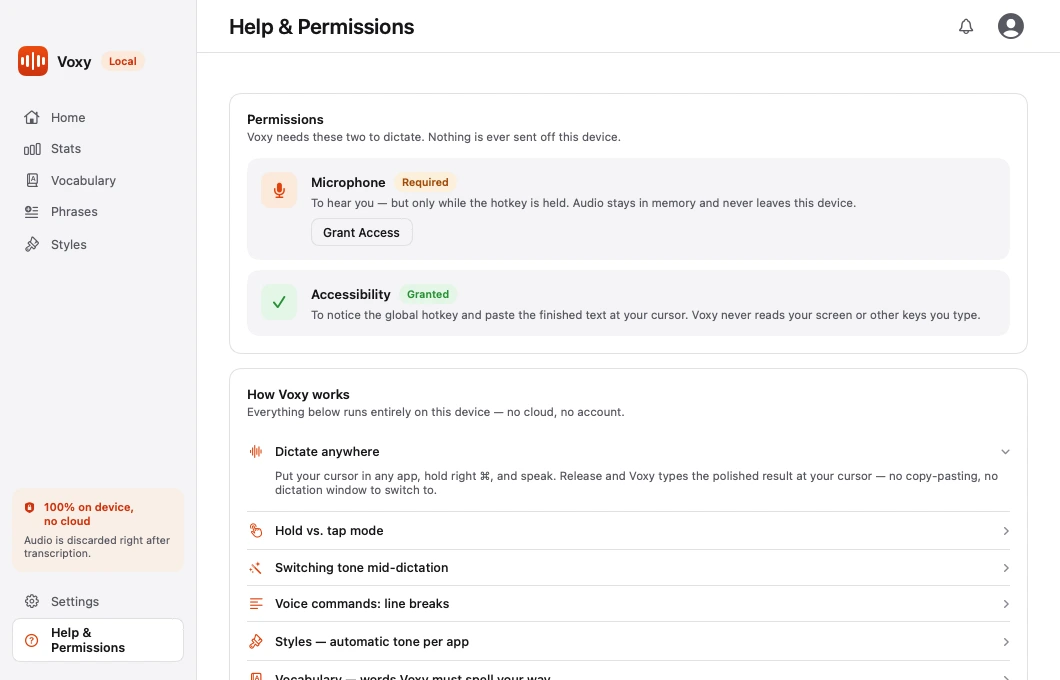The height and width of the screenshot is (680, 1060).
Task: Click the How Voxy works heading
Action: [298, 395]
